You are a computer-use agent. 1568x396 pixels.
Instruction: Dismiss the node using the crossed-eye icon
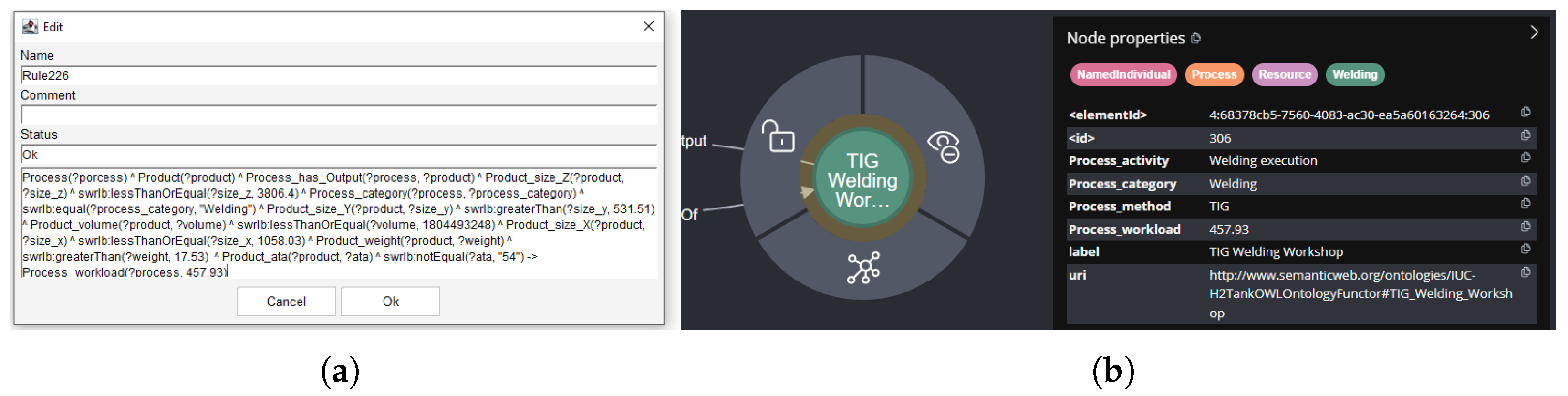(x=944, y=147)
